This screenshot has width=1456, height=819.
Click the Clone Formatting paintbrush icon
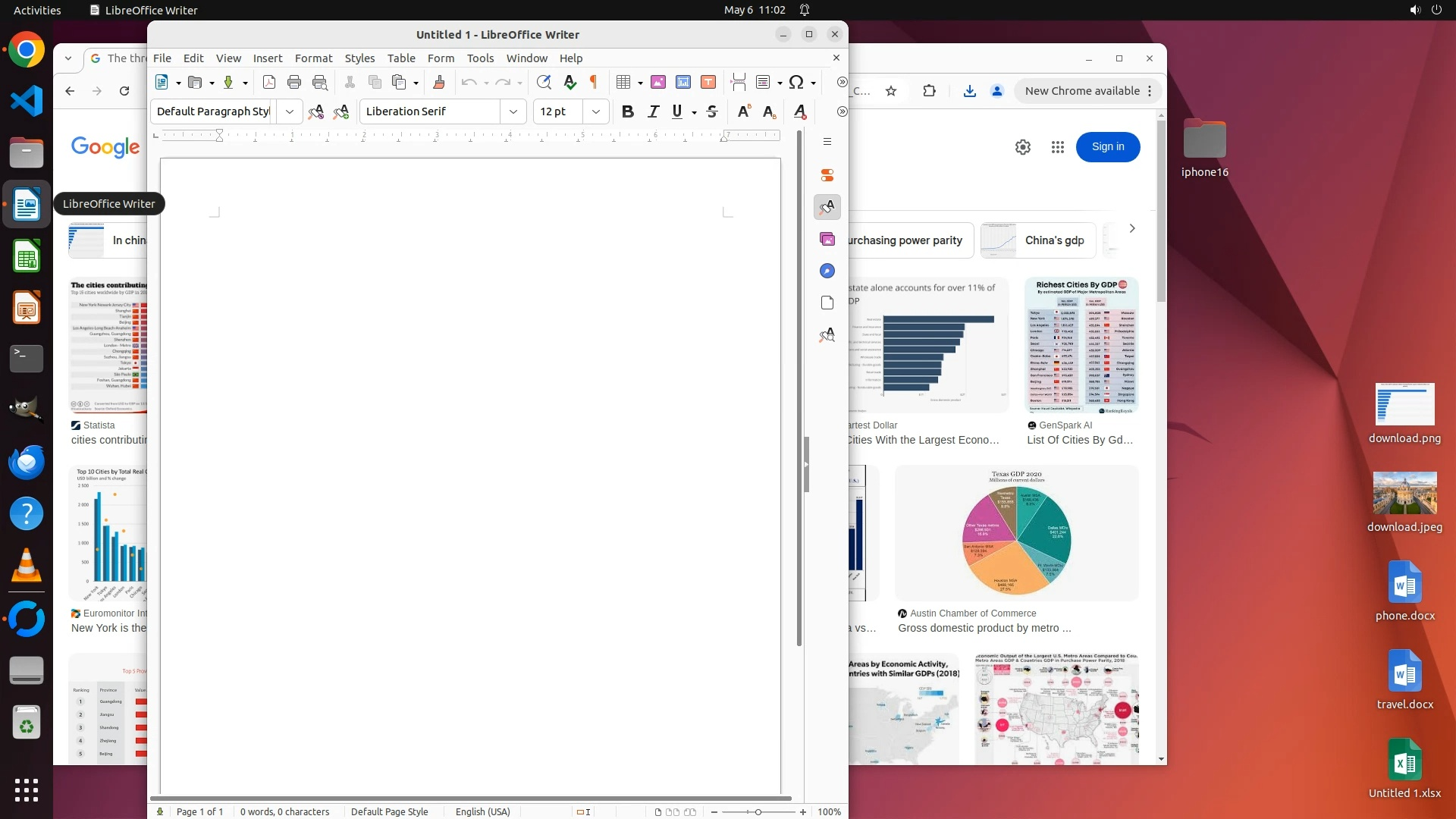(438, 82)
